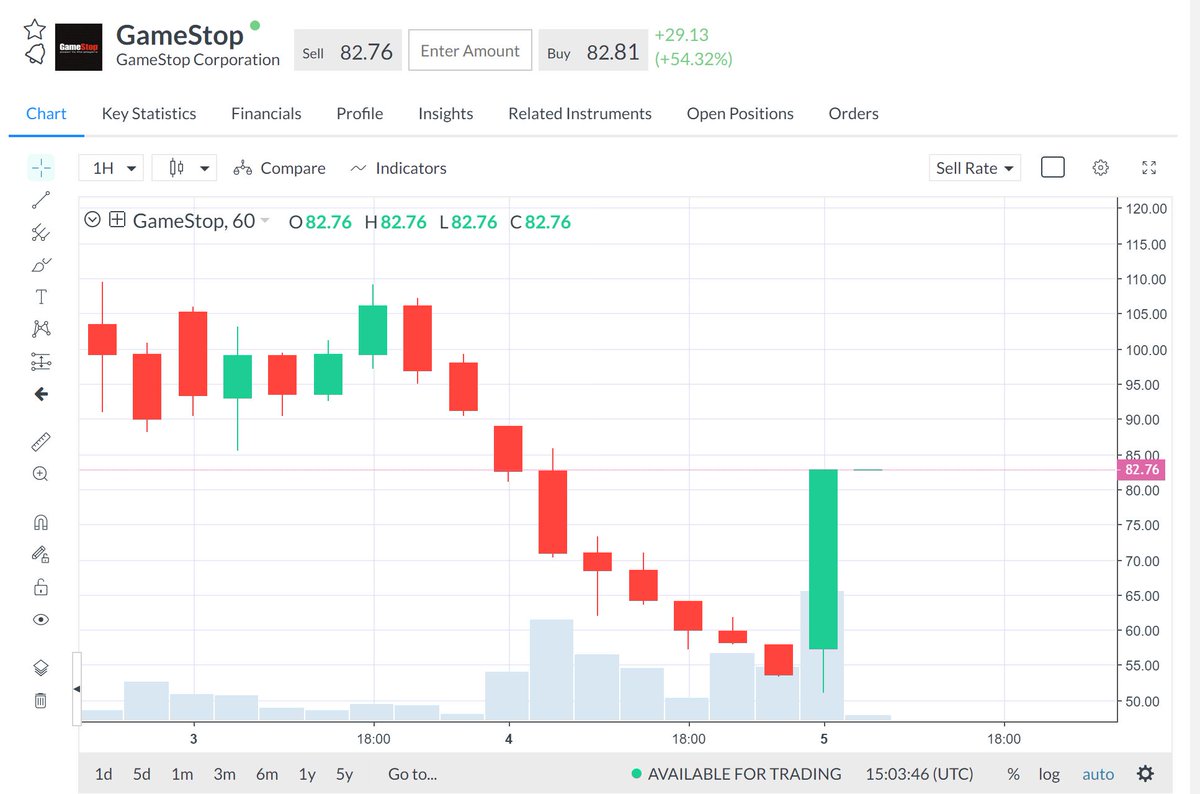Activate the zoom in tool
The height and width of the screenshot is (794, 1200).
click(41, 474)
